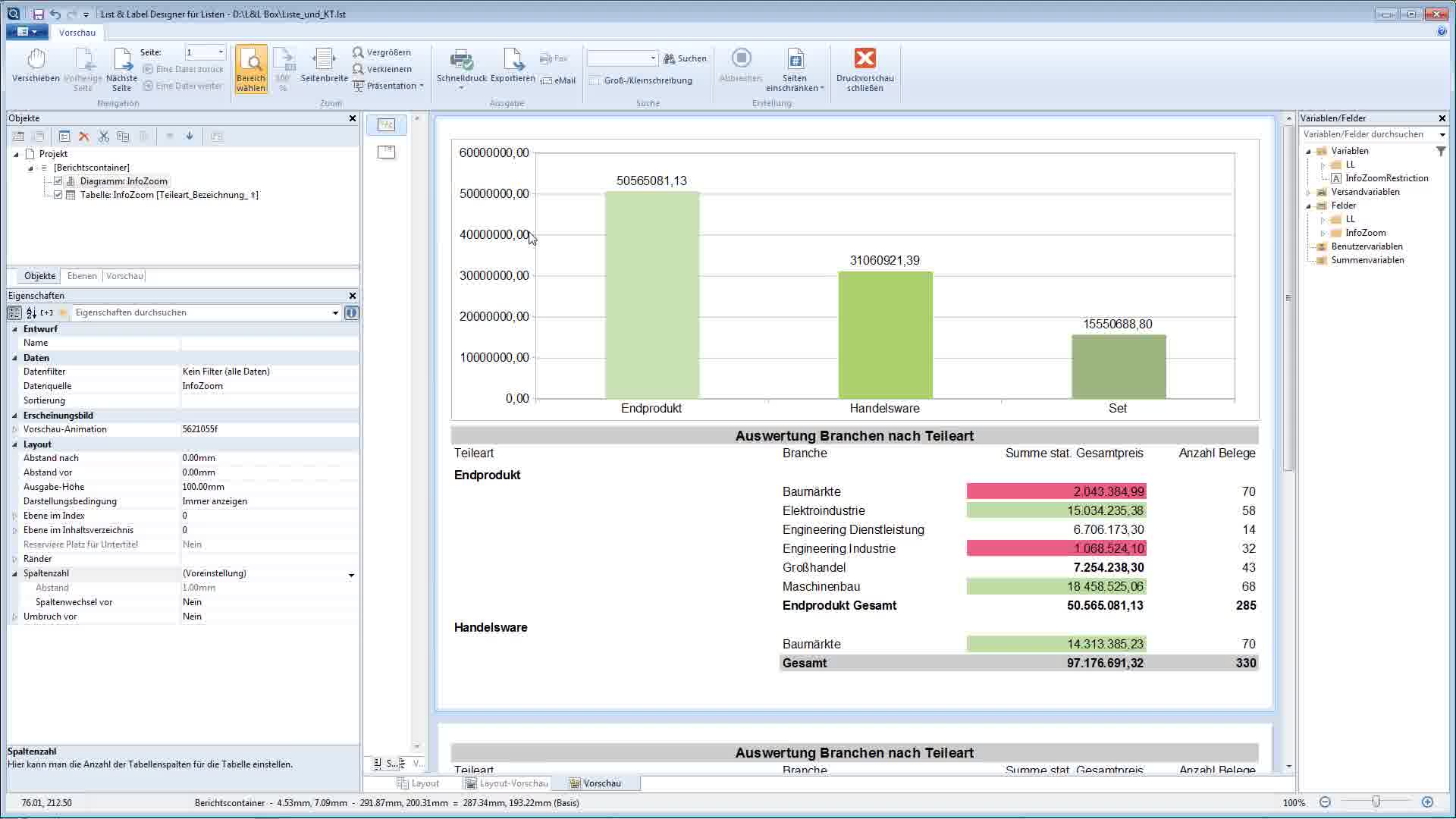Viewport: 1456px width, 819px height.
Task: Expand the Versandvariablen node
Action: (x=1309, y=192)
